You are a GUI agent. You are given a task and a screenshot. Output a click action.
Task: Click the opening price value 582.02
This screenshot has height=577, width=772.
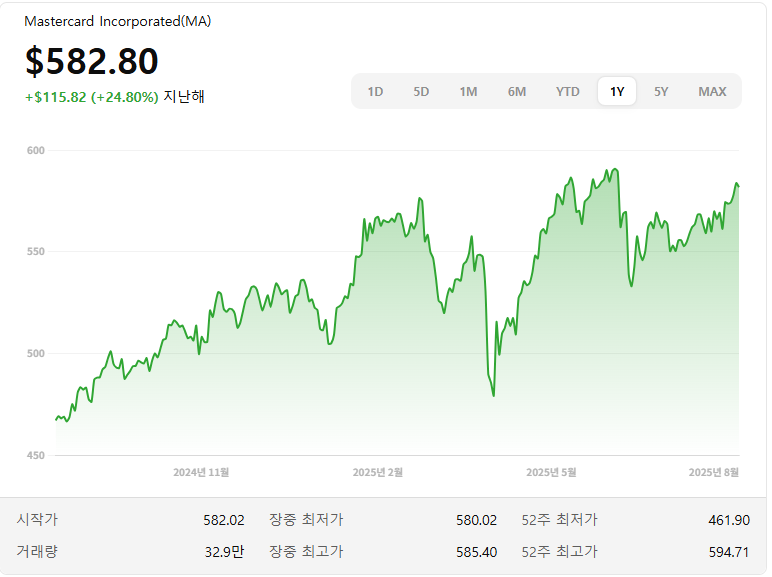coord(224,520)
